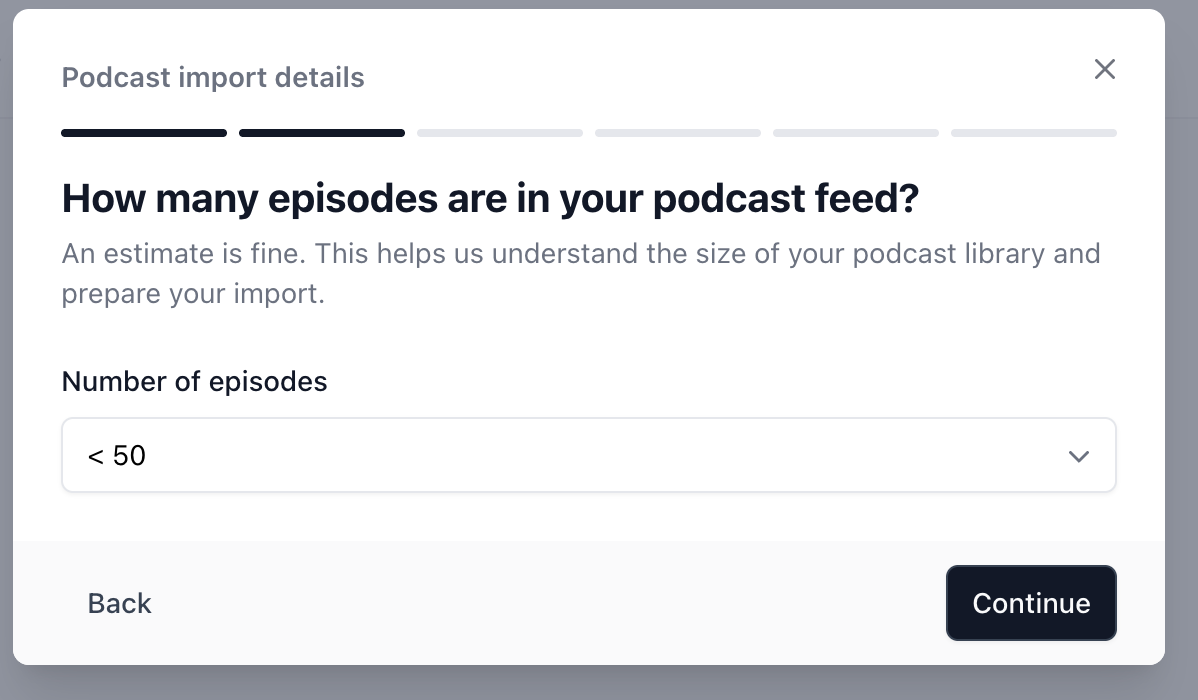
Task: Close the Podcast import details dialog
Action: point(1104,70)
